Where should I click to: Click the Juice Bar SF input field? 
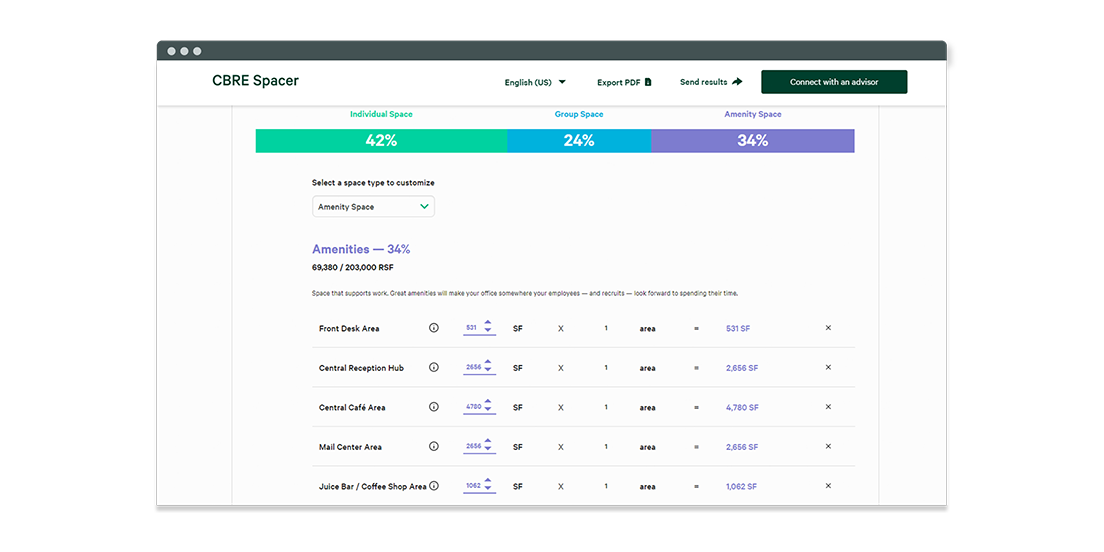pos(472,486)
